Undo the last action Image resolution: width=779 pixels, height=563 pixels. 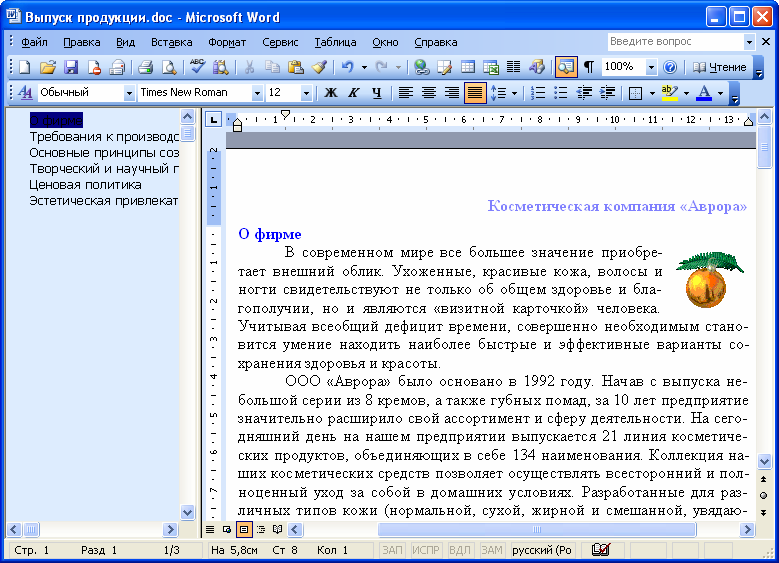click(x=347, y=67)
